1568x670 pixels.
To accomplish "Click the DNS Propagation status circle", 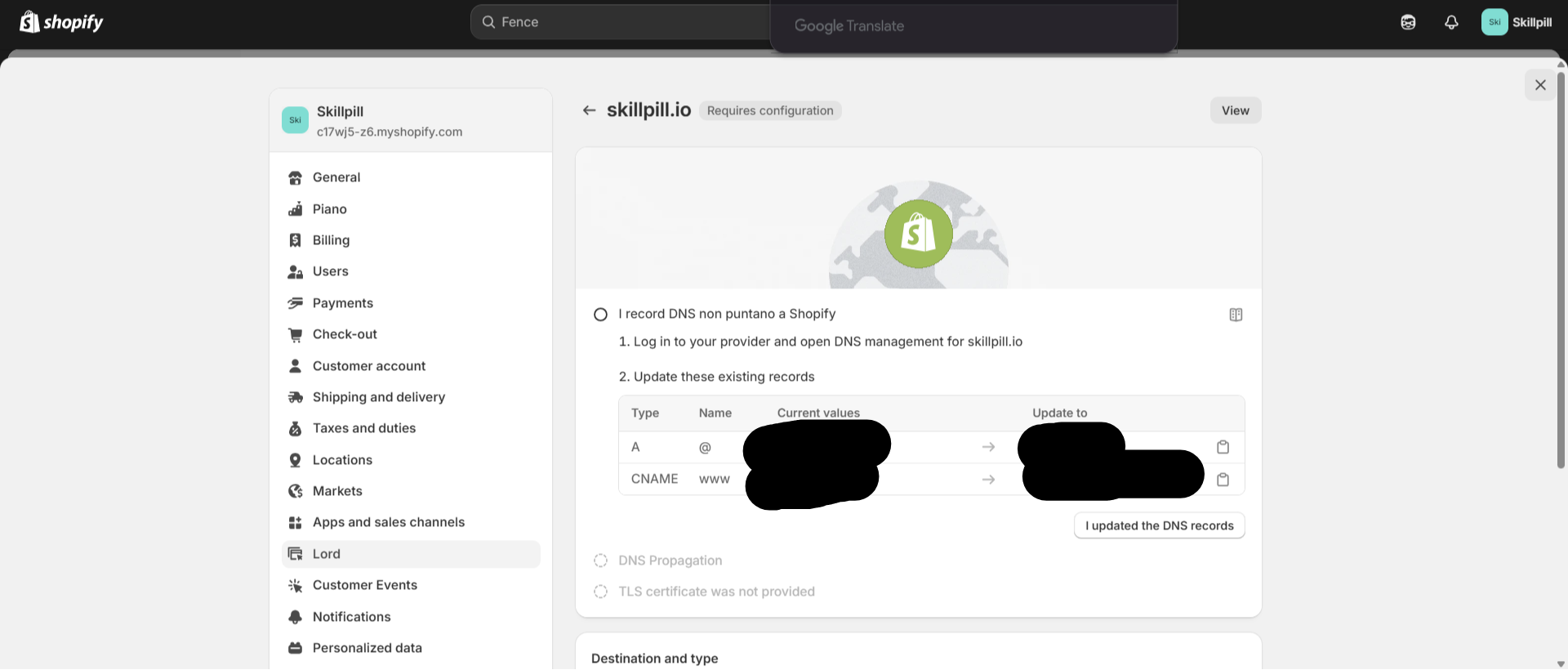I will pos(600,561).
